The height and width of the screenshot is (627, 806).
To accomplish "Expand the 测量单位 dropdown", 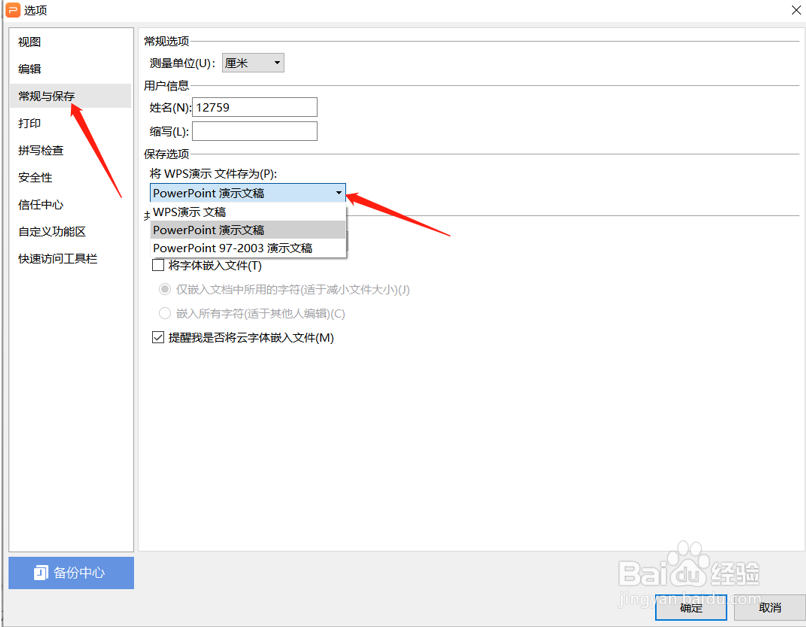I will [x=253, y=63].
